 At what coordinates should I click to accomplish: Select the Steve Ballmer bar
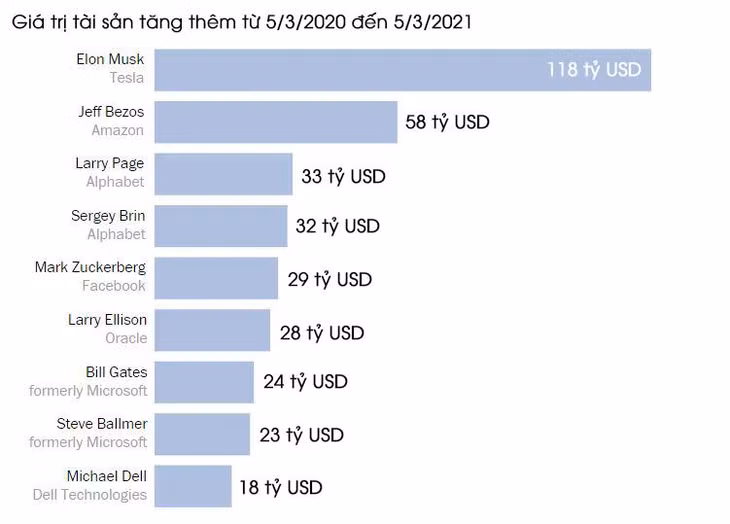coord(202,434)
